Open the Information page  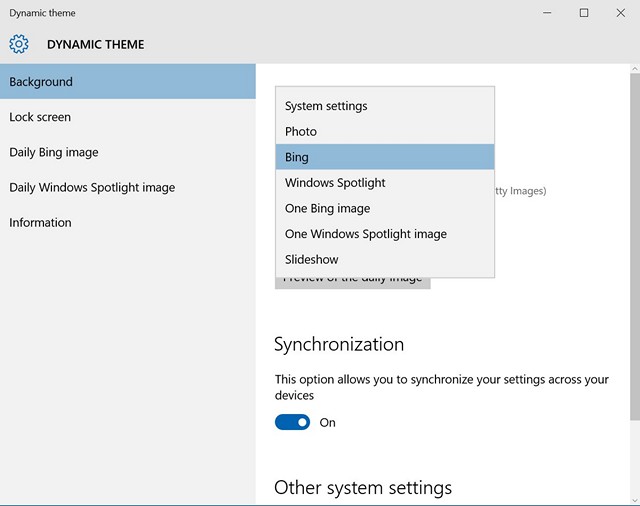[128, 222]
